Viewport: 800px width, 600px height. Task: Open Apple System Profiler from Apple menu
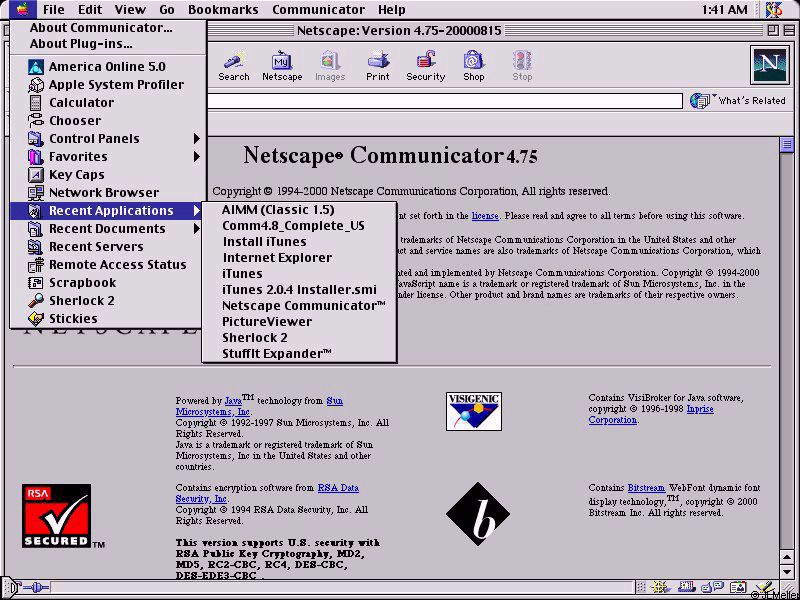[108, 85]
